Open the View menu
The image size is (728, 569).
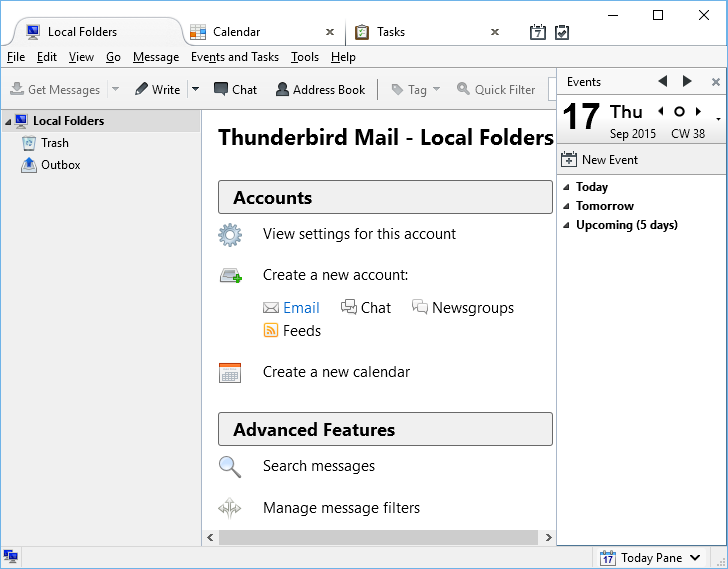pos(81,57)
